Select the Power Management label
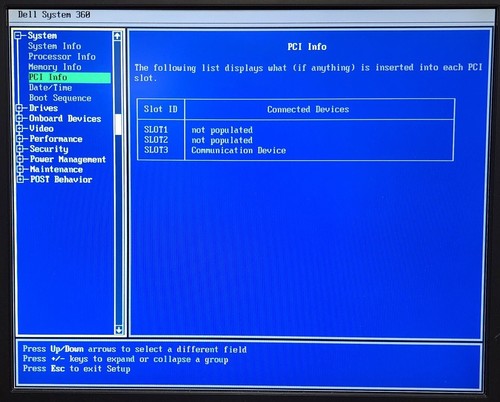This screenshot has height=402, width=500. (x=68, y=159)
